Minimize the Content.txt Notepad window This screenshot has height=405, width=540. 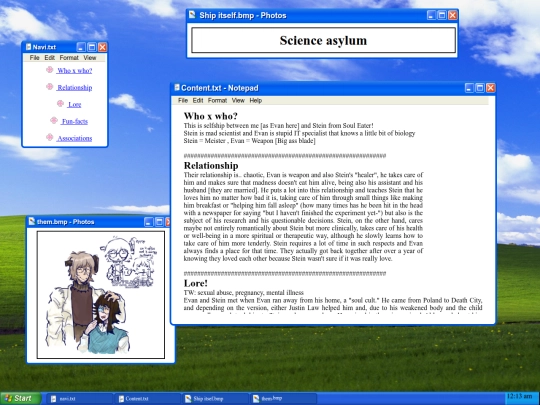tap(469, 88)
